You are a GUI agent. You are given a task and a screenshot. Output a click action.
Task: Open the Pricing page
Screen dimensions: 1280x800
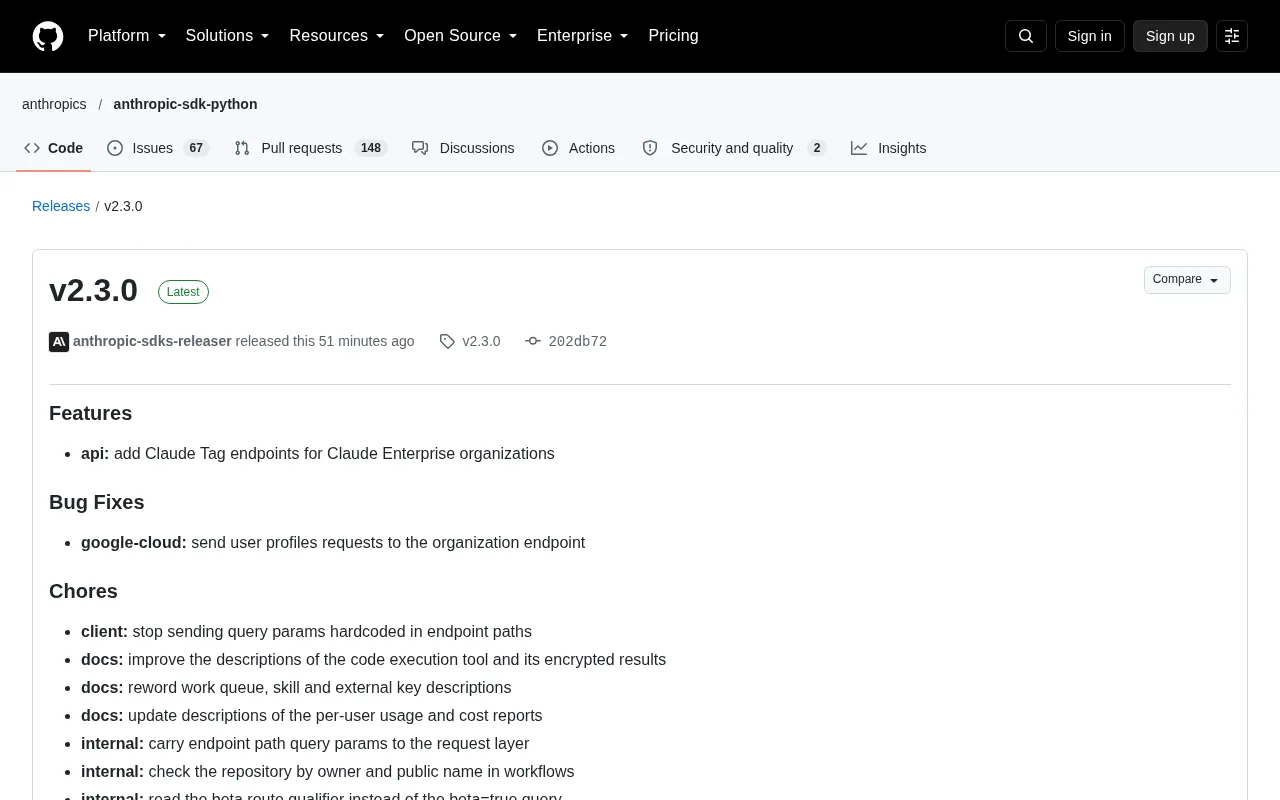[673, 36]
